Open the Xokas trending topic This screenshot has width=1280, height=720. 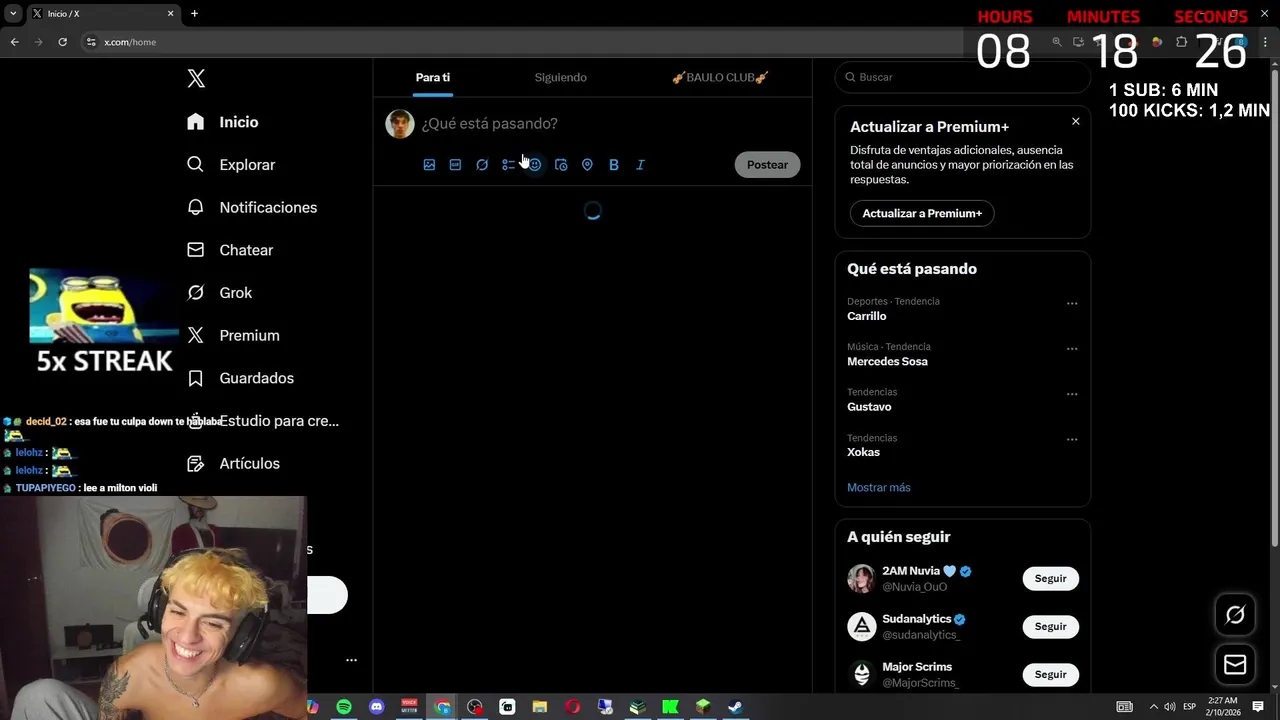coord(863,452)
